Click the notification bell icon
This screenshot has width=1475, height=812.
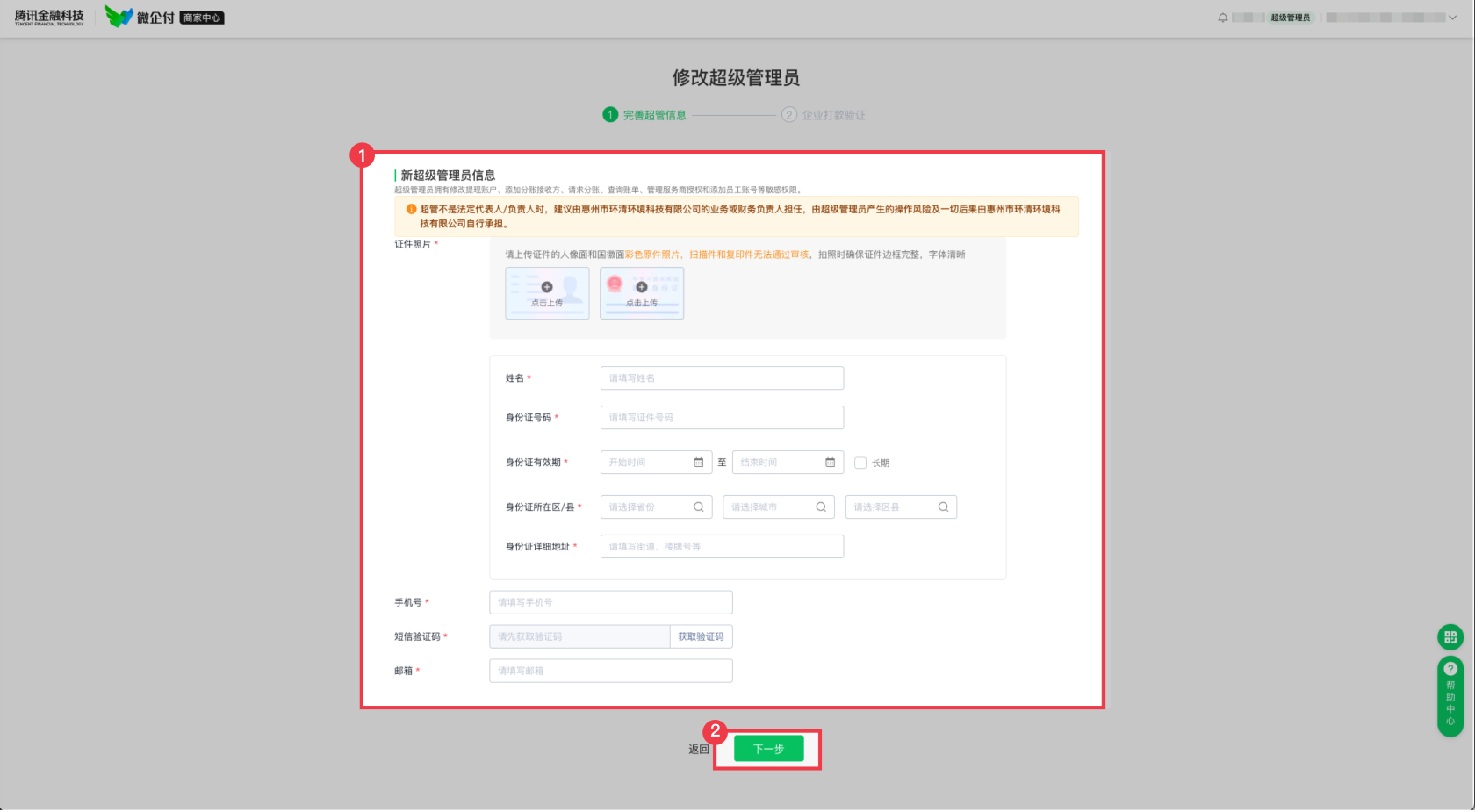click(1223, 18)
